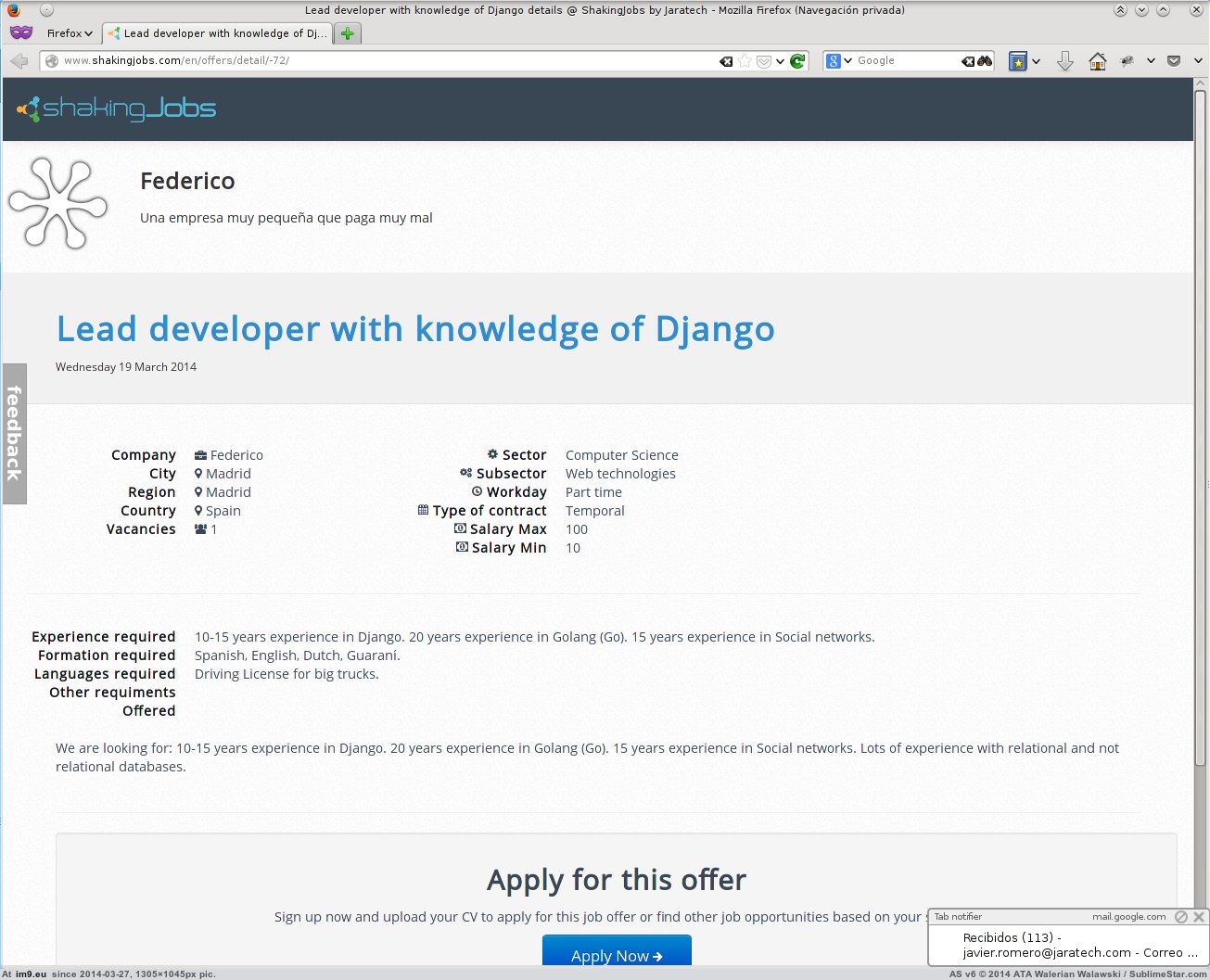
Task: Click the binoculars search icon
Action: coord(985,61)
